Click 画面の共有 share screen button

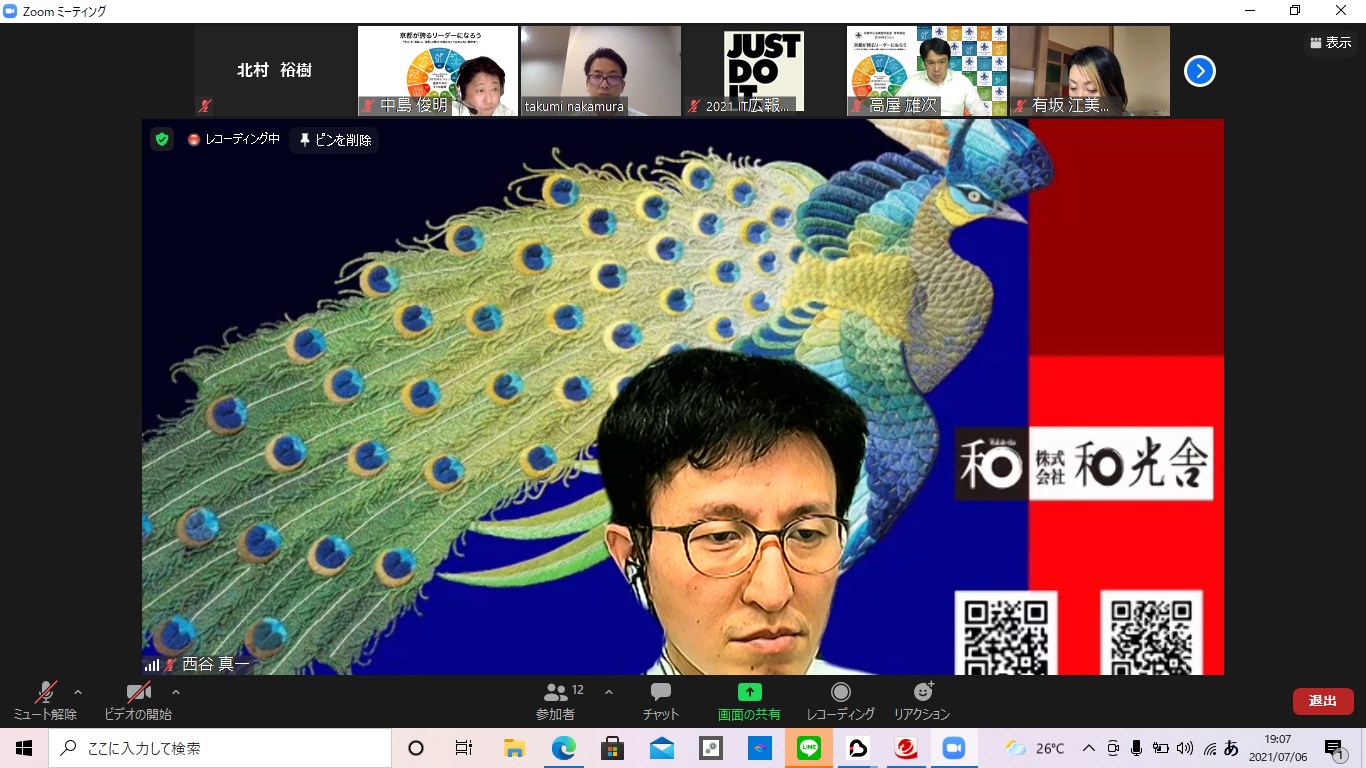[749, 701]
